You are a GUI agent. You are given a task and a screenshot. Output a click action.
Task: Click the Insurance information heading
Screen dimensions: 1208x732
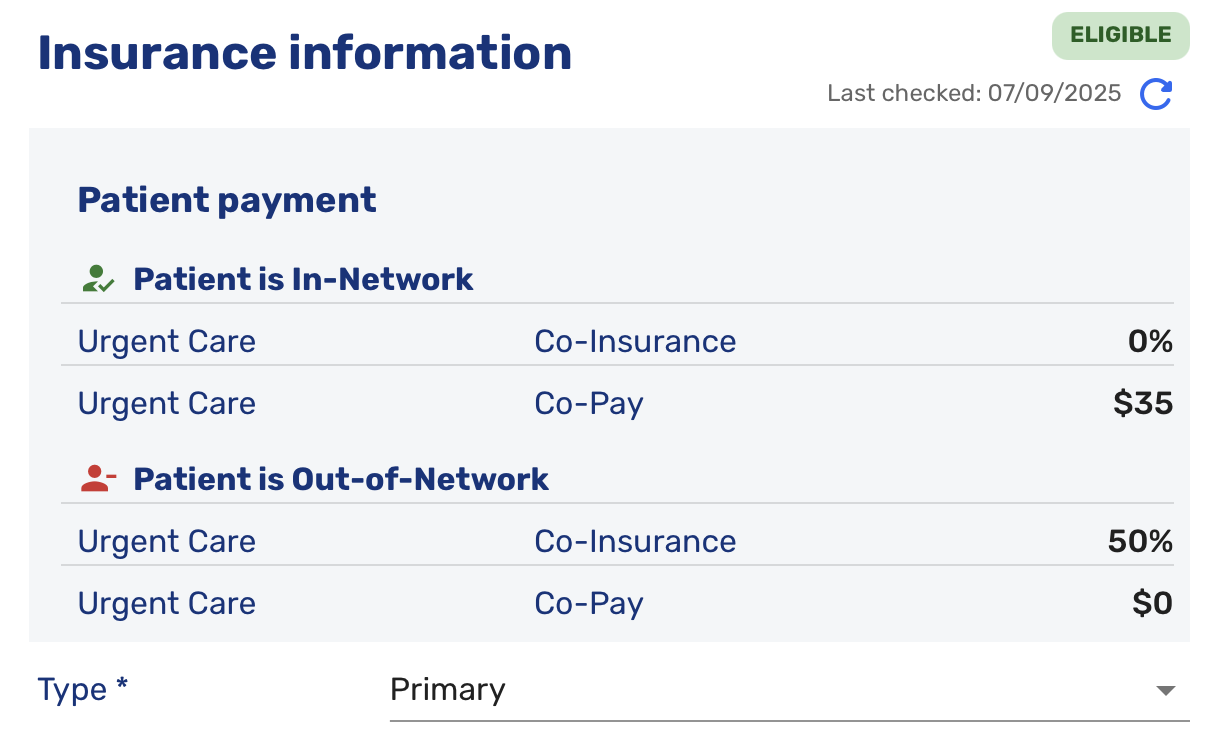point(304,51)
